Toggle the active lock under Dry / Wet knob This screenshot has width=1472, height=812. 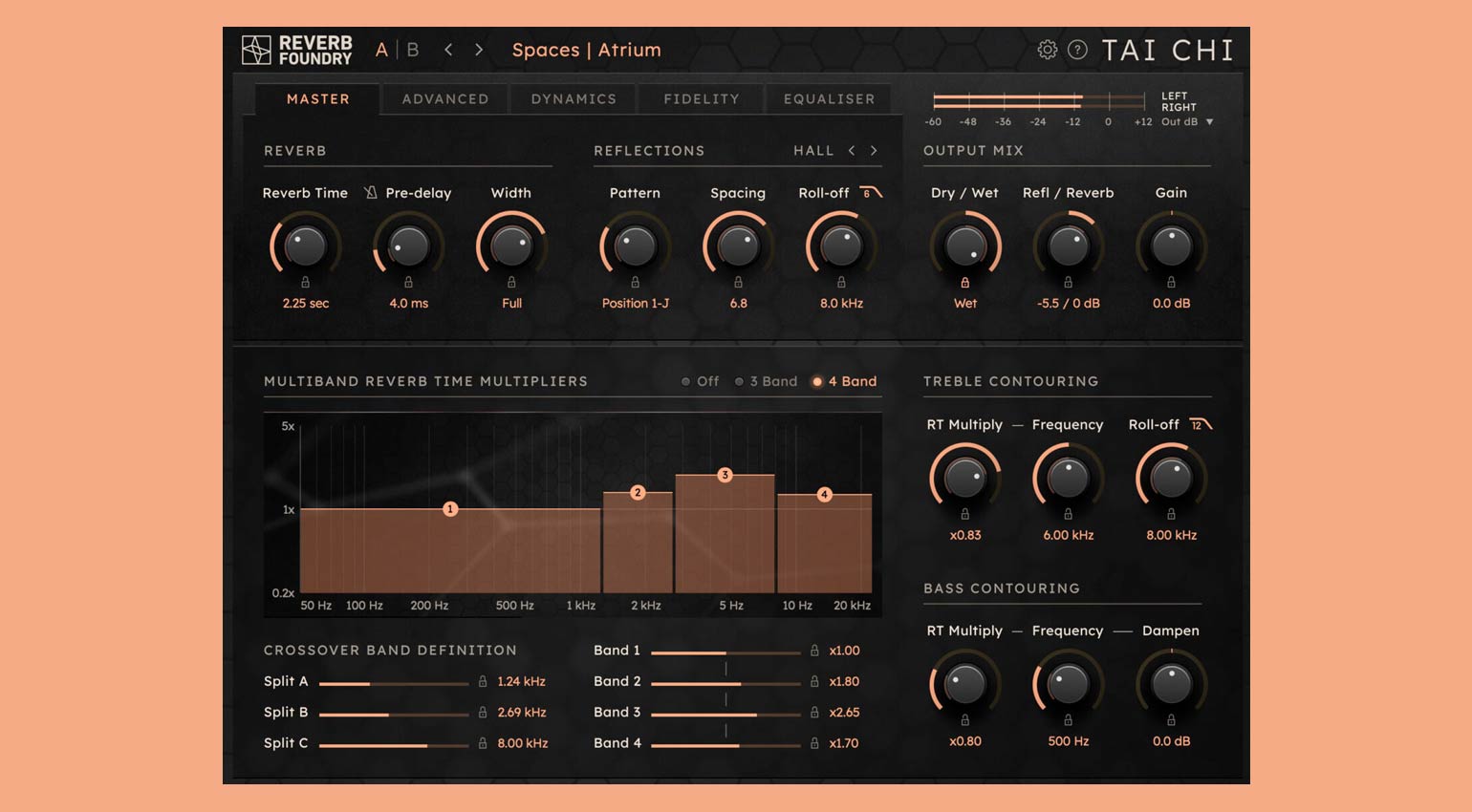click(x=965, y=282)
